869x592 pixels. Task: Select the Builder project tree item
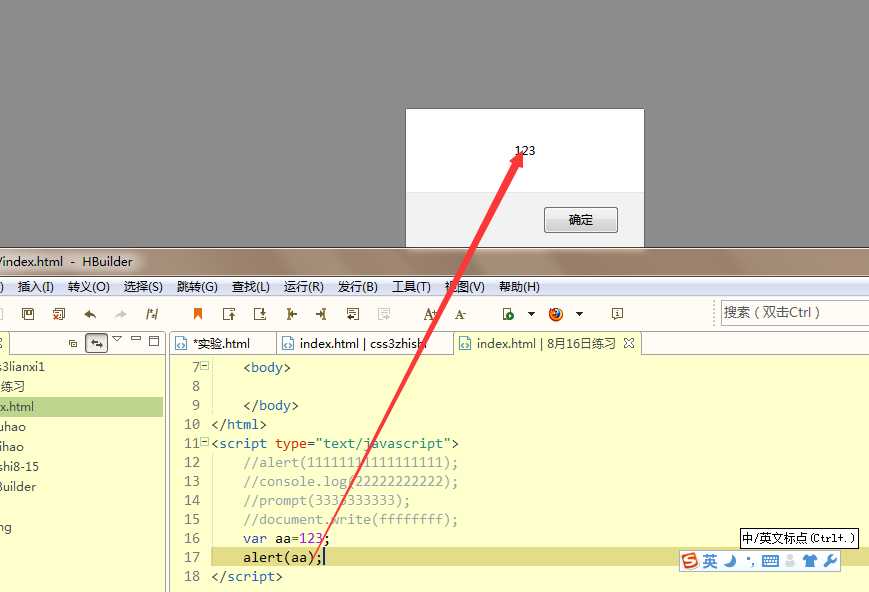tap(18, 487)
